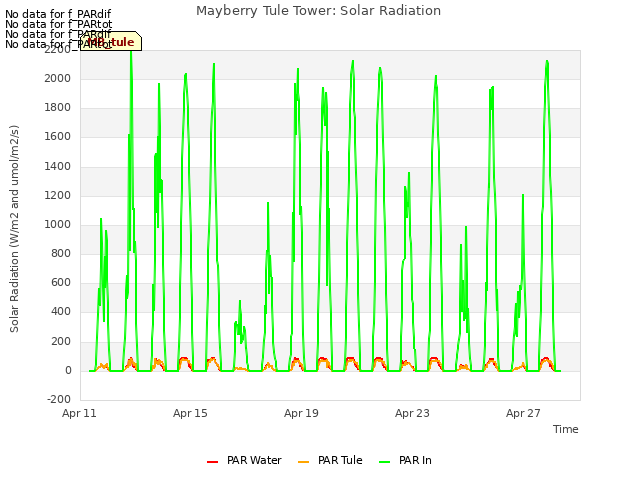Click the chart title Mayberry Tule Tower
Viewport: 640px width, 480px height.
318,11
